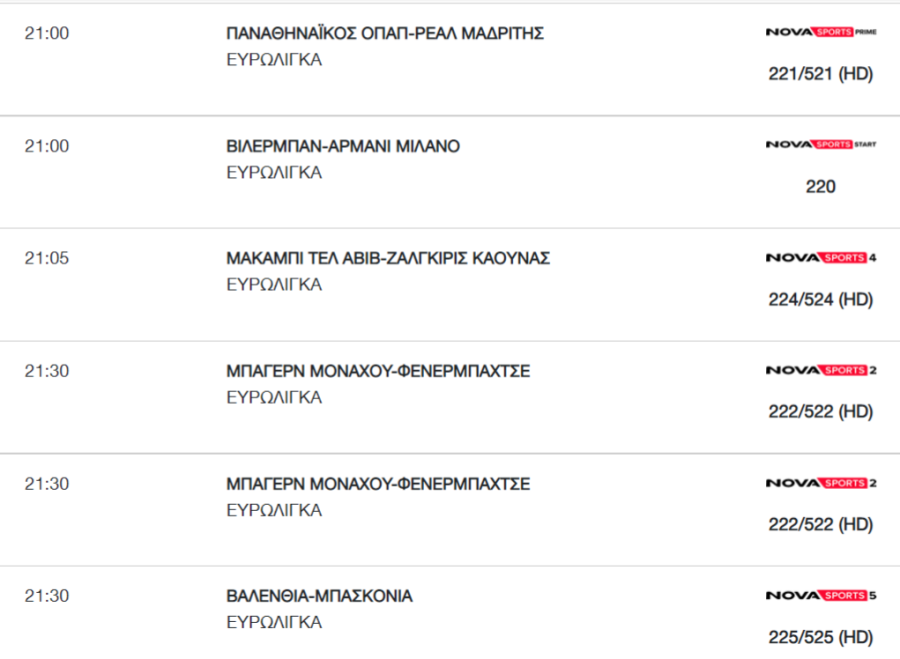The height and width of the screenshot is (659, 900).
Task: Click the Nova Sports 5 channel logo
Action: (821, 596)
